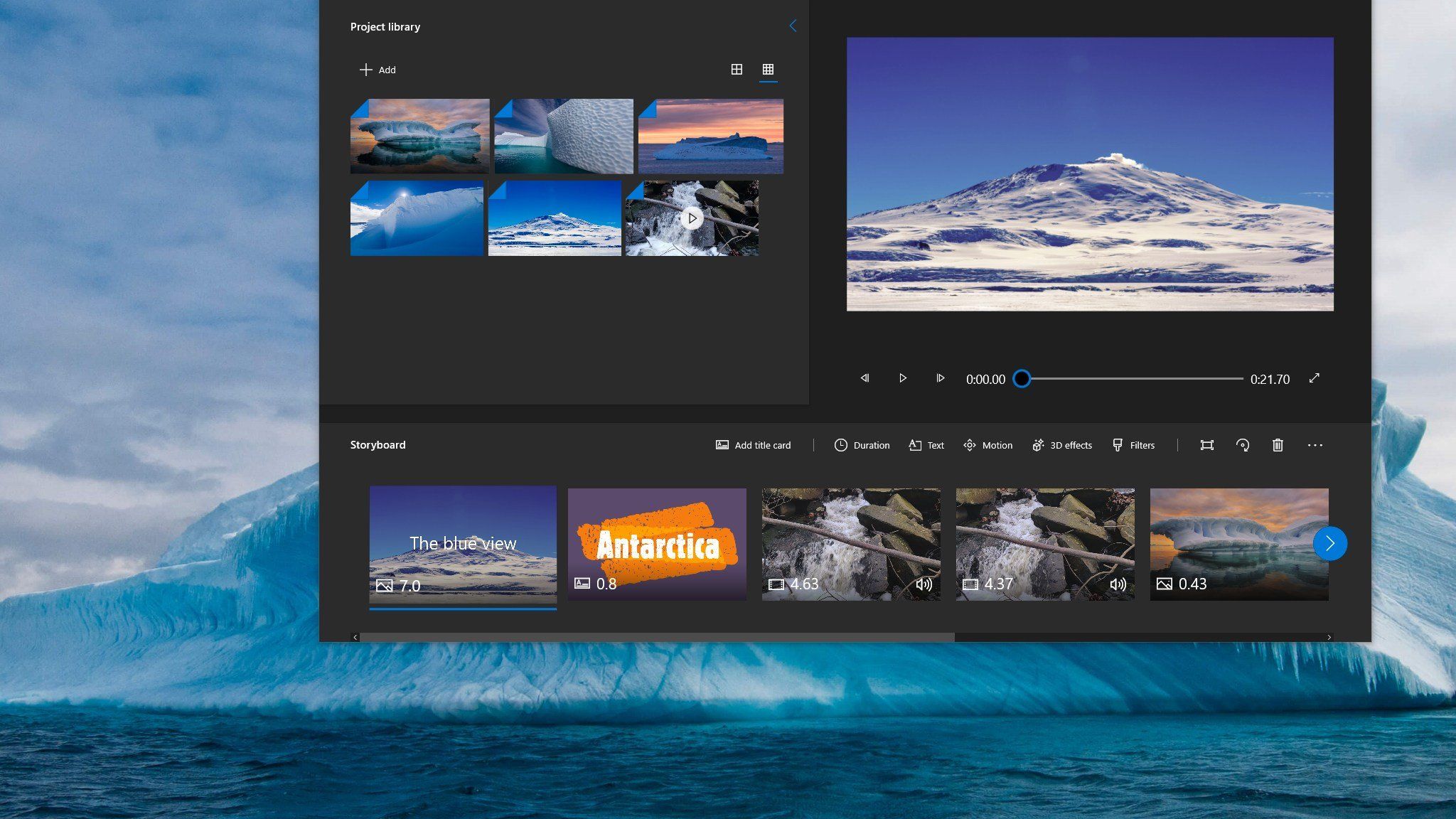Click Add title card
Image resolution: width=1456 pixels, height=819 pixels.
coord(753,445)
